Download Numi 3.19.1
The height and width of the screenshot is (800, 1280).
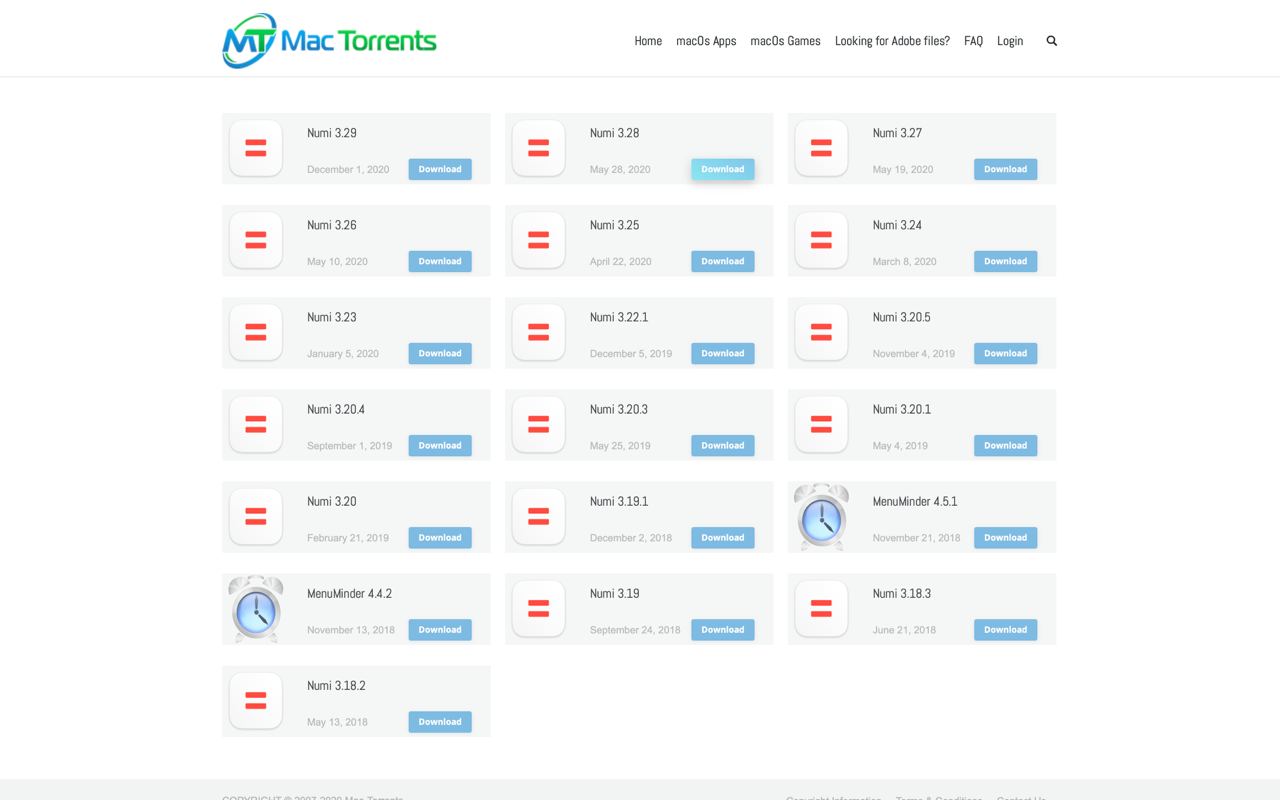723,537
